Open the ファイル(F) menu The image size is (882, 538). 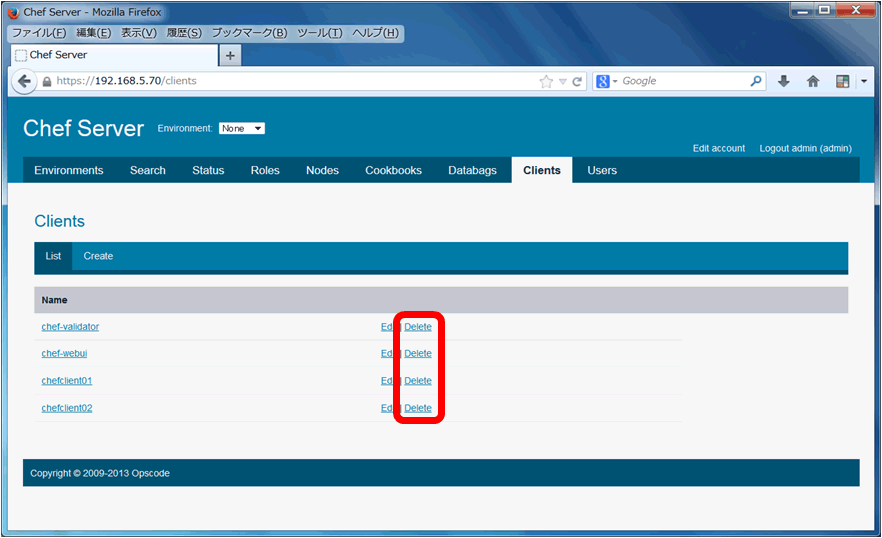pyautogui.click(x=39, y=33)
